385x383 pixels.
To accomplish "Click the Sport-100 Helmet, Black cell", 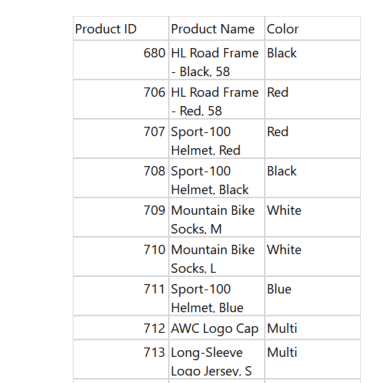I will tap(217, 178).
